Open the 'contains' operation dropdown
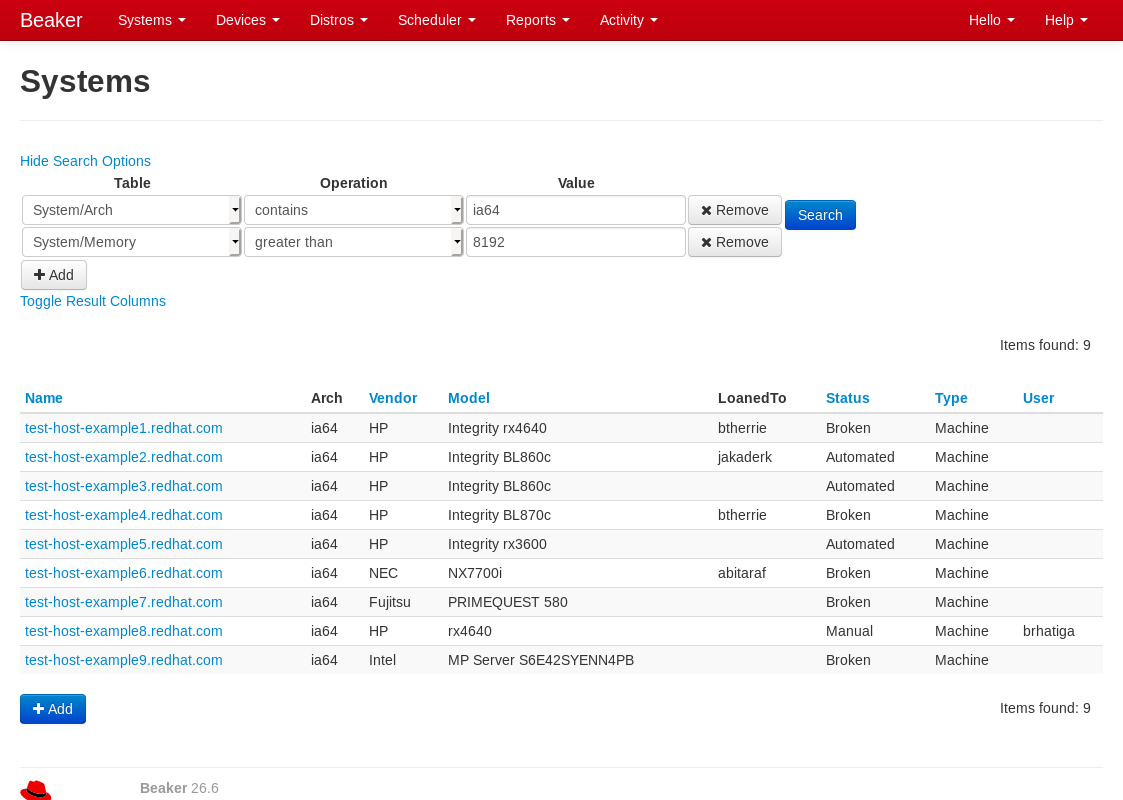The image size is (1123, 800). [353, 210]
